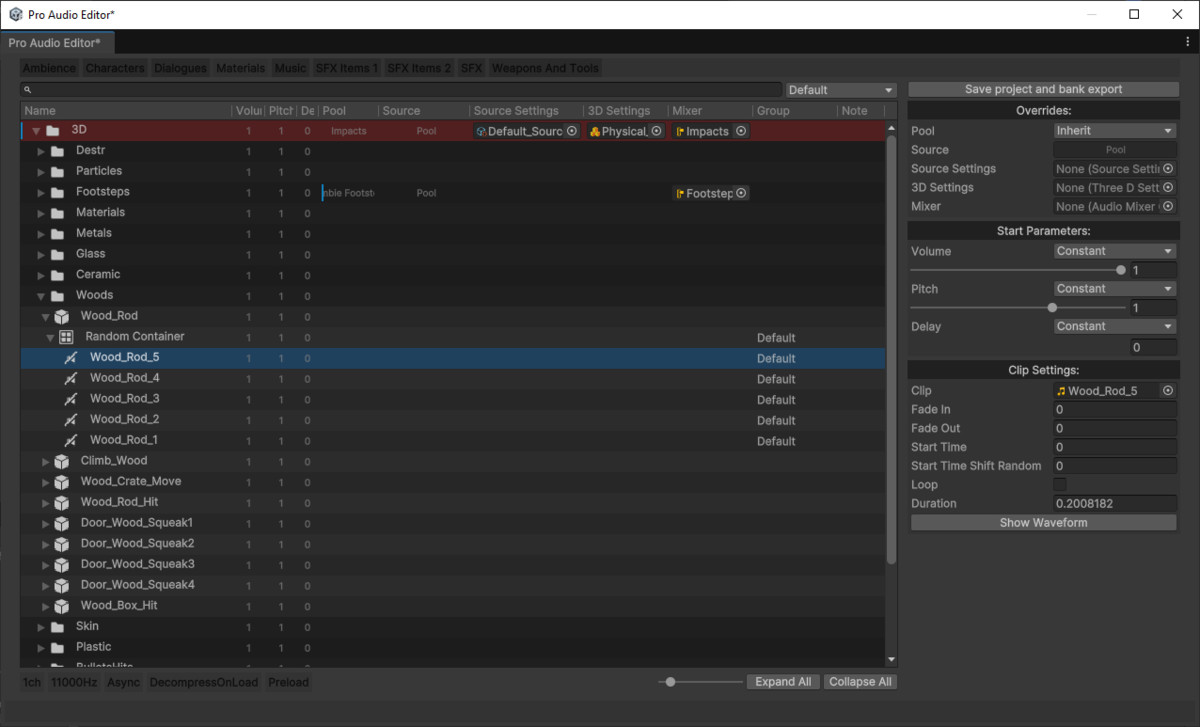Click the Volume slider handle
1200x727 pixels.
pos(1121,270)
